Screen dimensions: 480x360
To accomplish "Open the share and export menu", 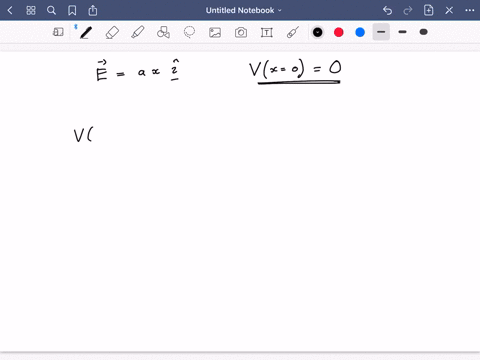I will [x=93, y=10].
